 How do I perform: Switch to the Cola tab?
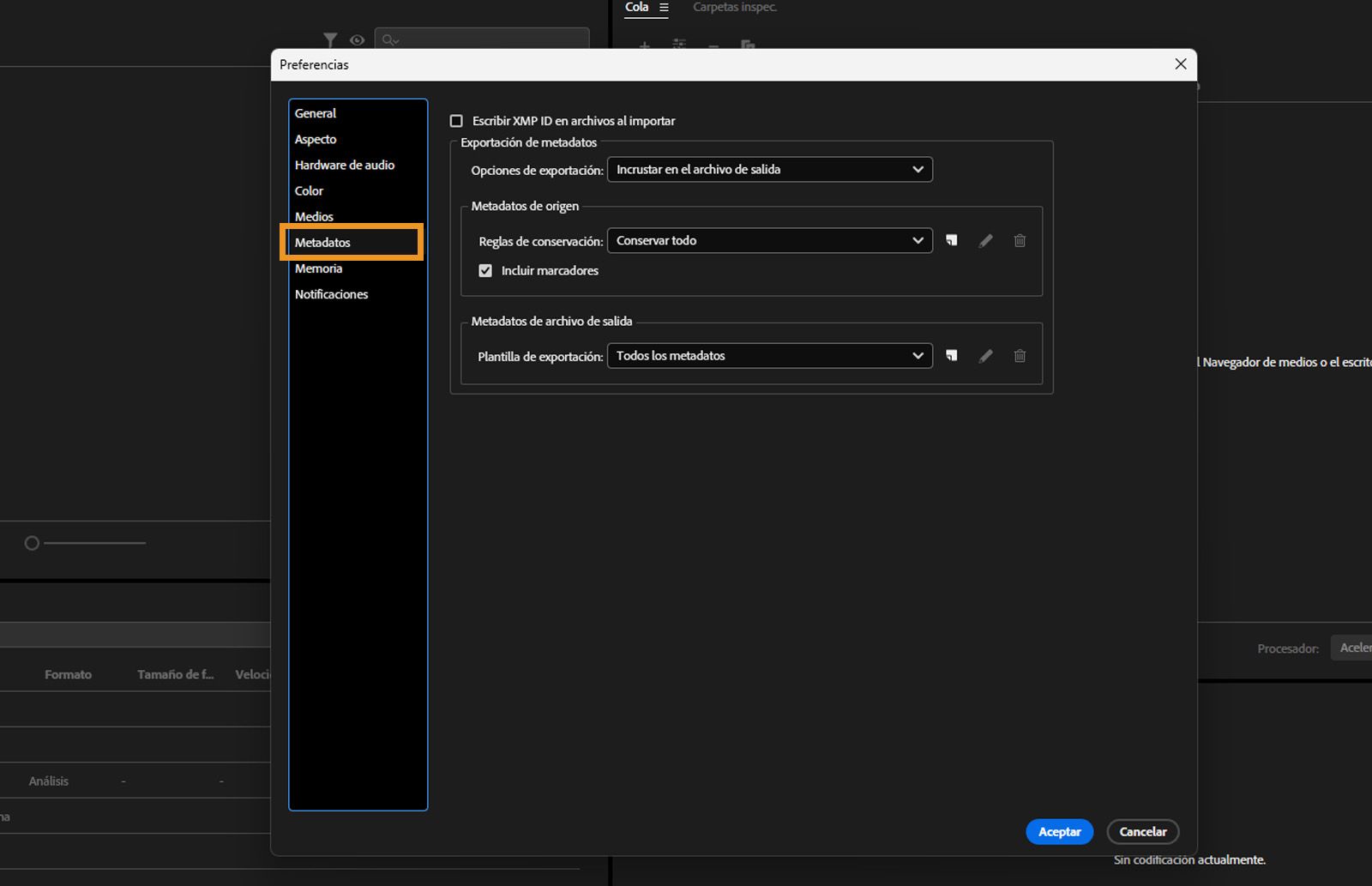pos(636,7)
